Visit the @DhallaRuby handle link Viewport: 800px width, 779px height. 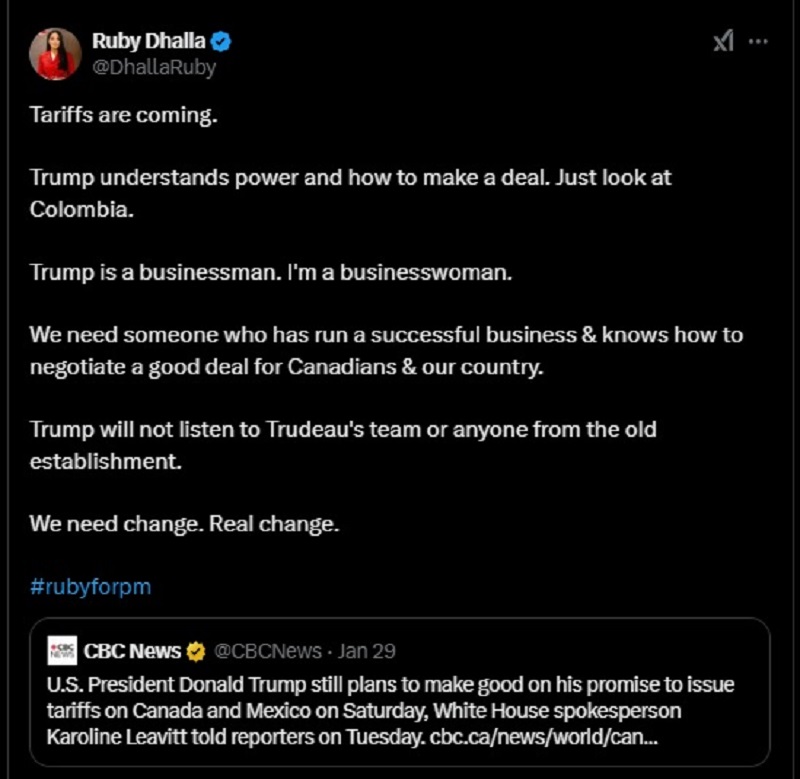pyautogui.click(x=154, y=67)
